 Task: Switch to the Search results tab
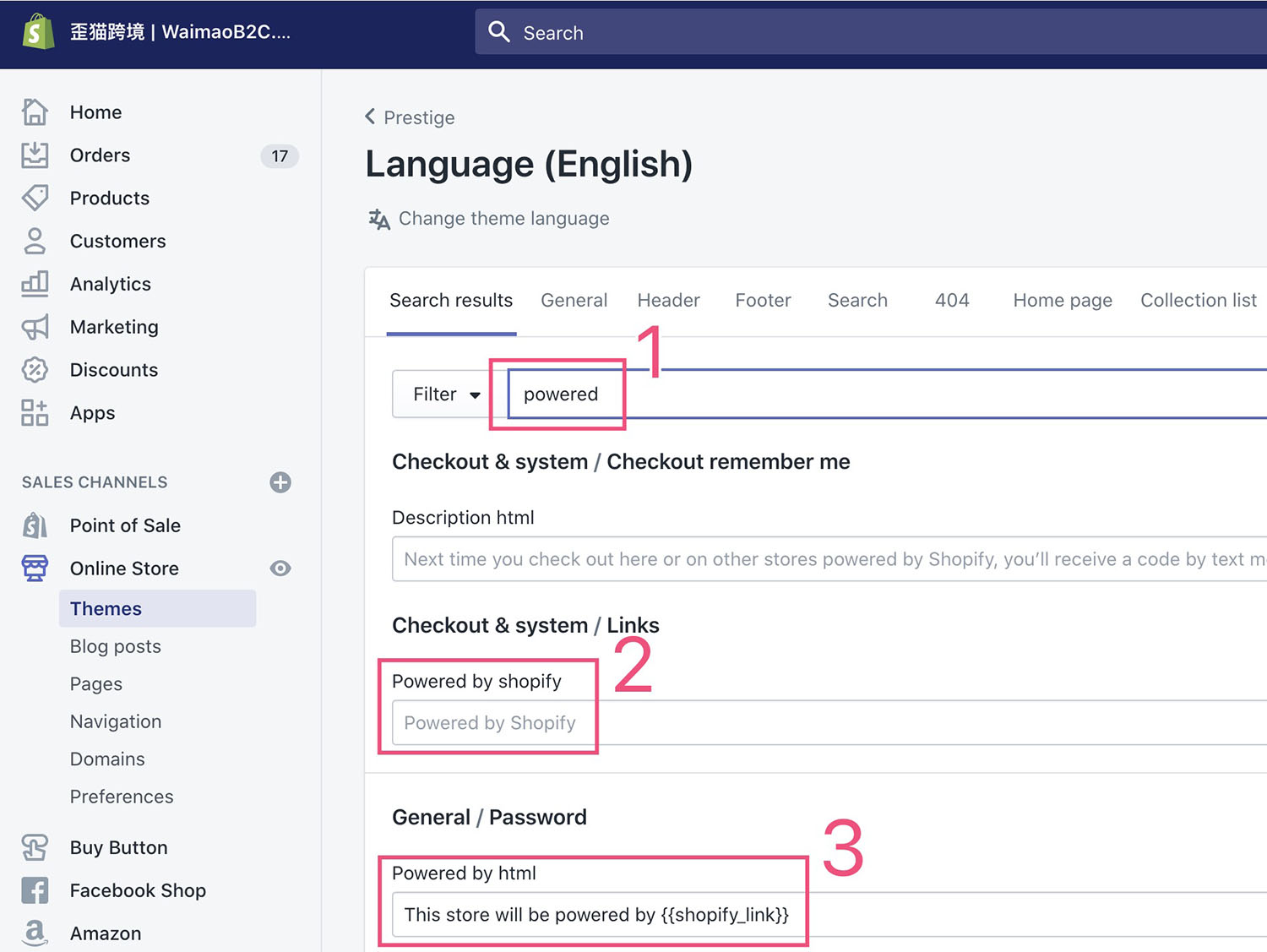[451, 300]
